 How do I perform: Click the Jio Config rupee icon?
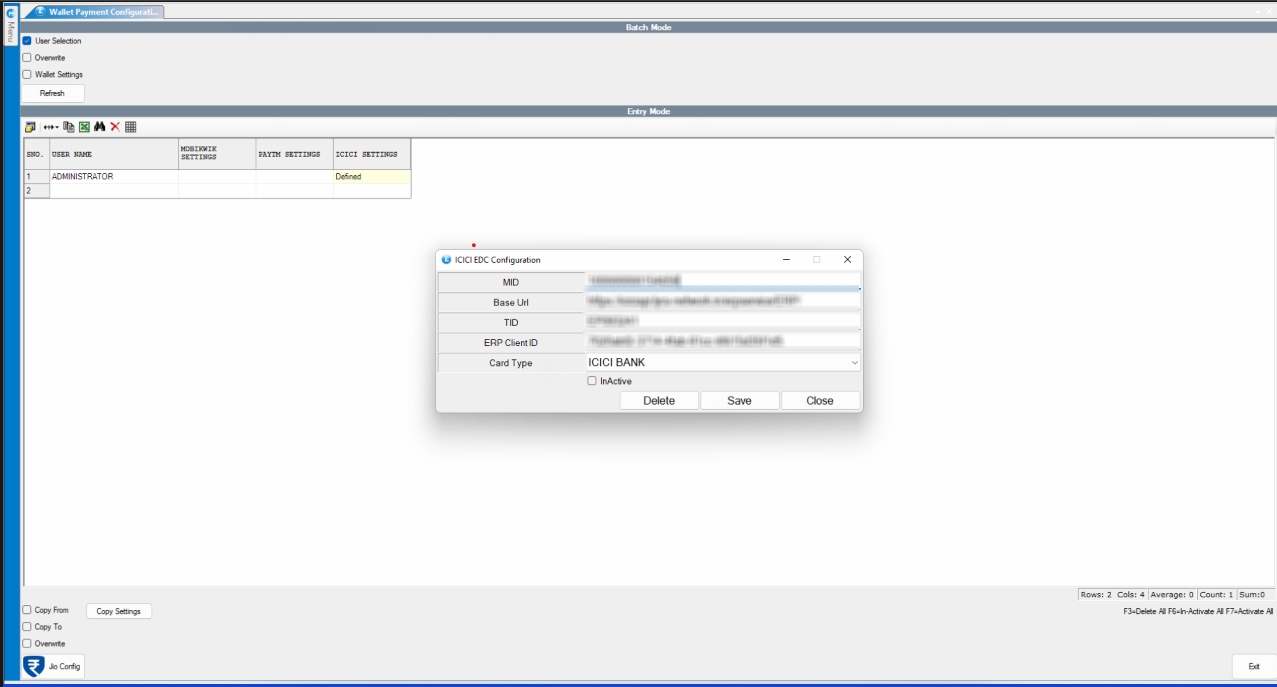[33, 666]
